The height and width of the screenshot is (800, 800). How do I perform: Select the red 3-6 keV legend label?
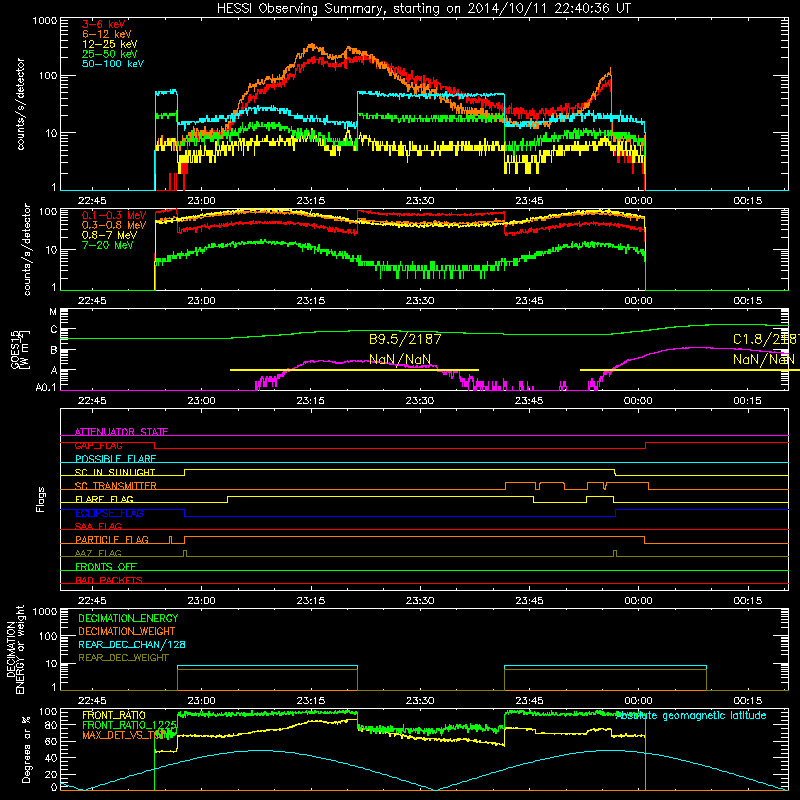click(x=104, y=24)
